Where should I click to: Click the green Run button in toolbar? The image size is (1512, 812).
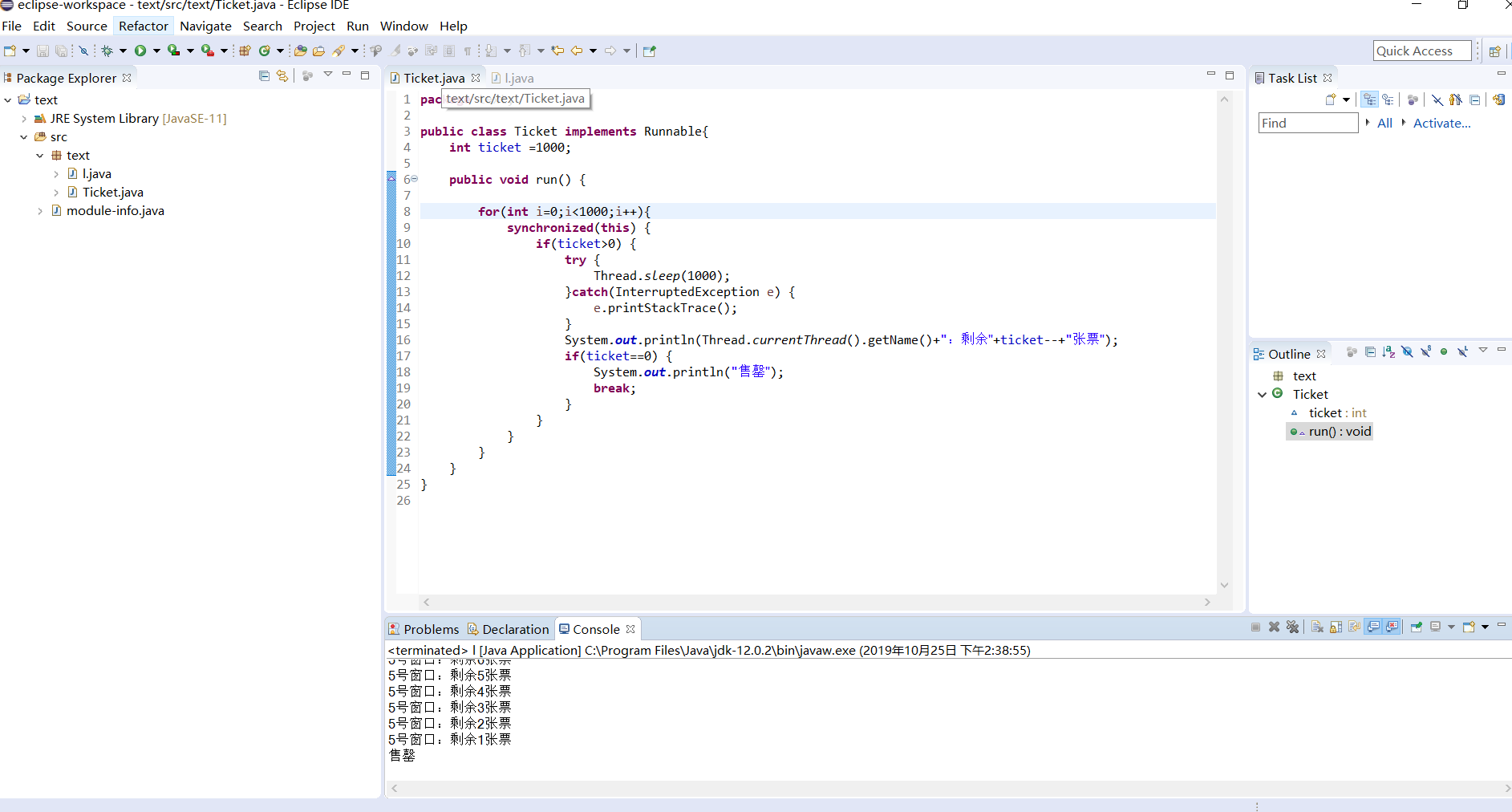(x=140, y=51)
